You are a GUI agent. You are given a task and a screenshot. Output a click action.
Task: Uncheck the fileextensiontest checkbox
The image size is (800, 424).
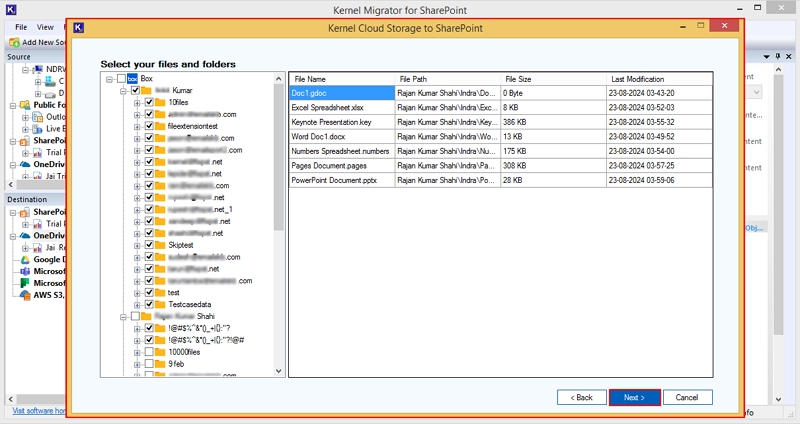tap(149, 126)
